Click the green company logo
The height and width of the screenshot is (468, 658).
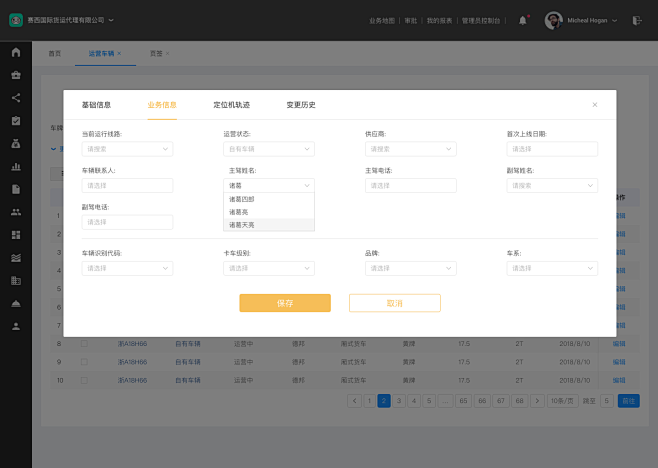(16, 20)
